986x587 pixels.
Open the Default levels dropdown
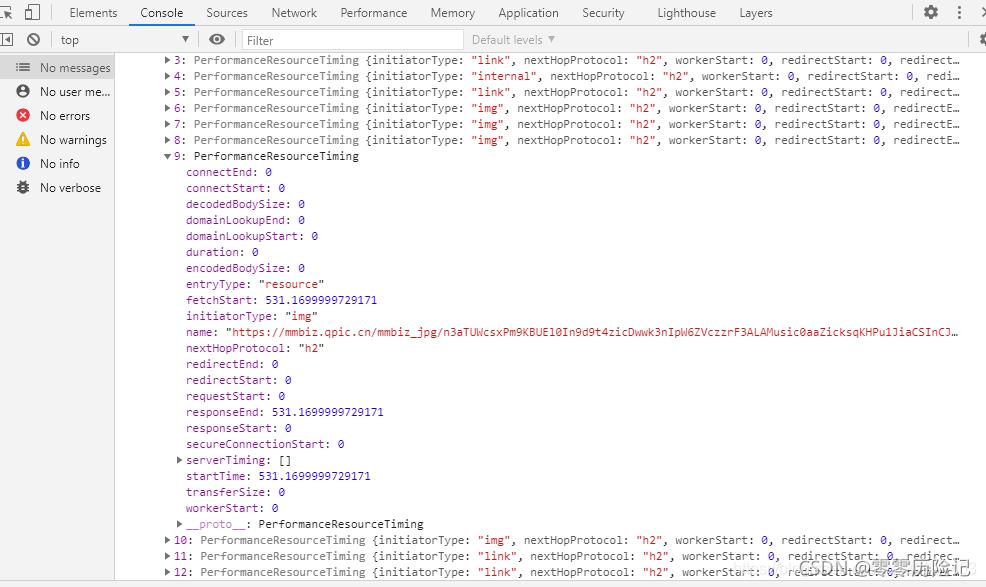coord(513,40)
